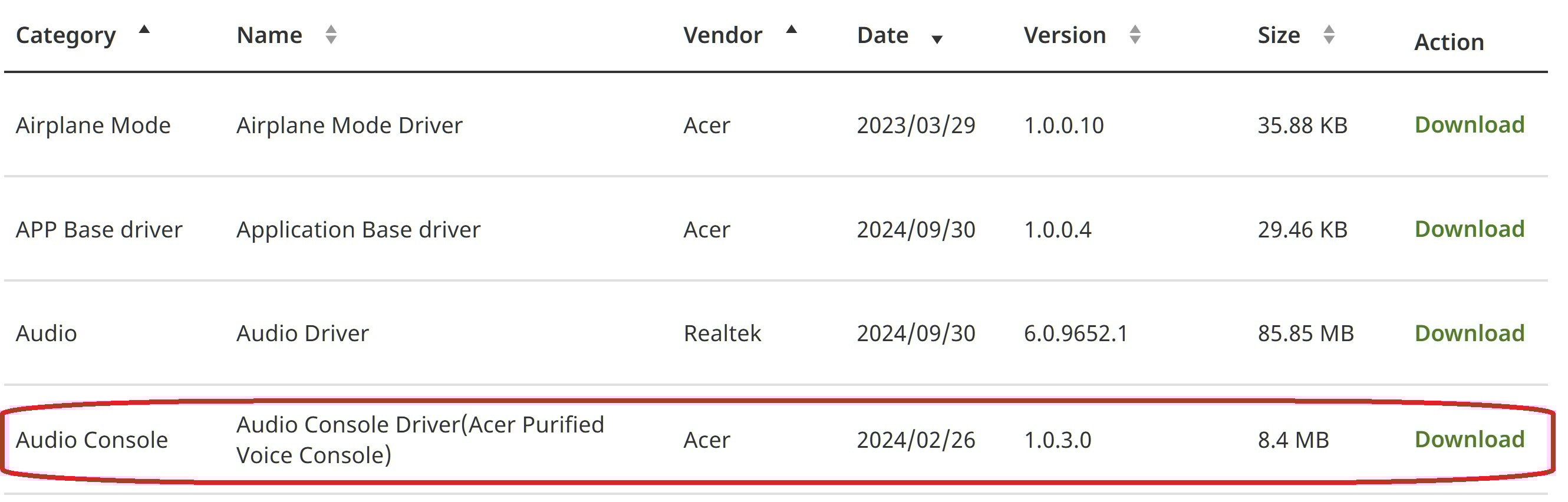The height and width of the screenshot is (502, 1568).
Task: Click the Name column sort arrows
Action: [x=331, y=35]
